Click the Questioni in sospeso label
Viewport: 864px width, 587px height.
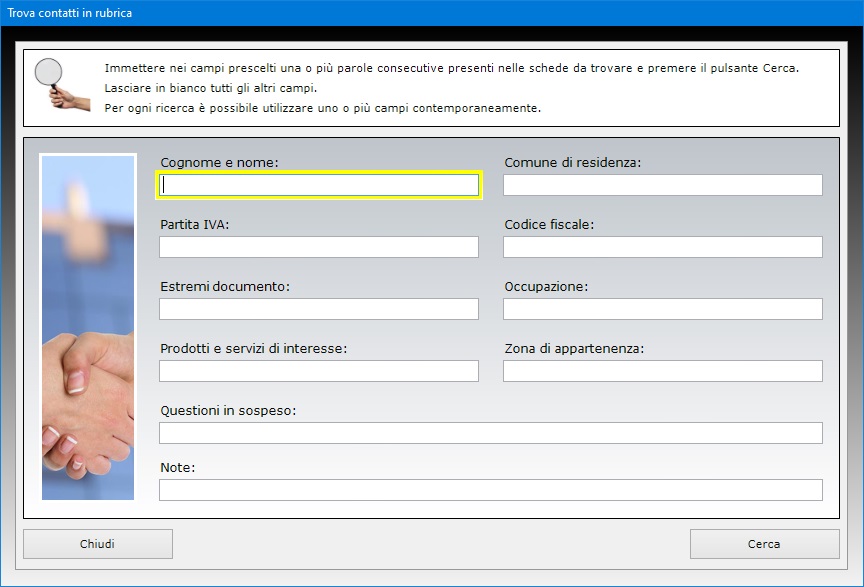coord(228,411)
